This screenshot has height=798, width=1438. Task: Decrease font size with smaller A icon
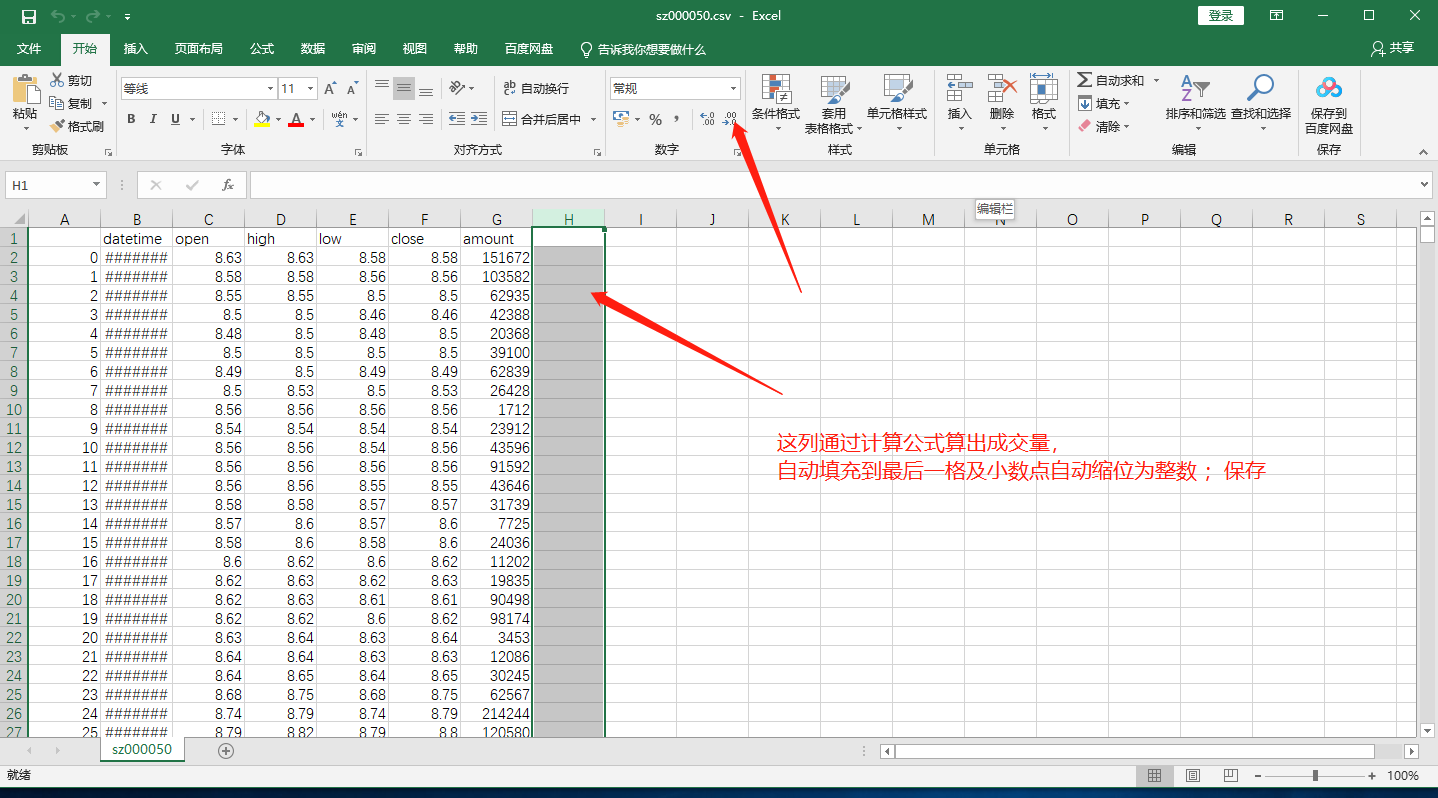tap(354, 89)
